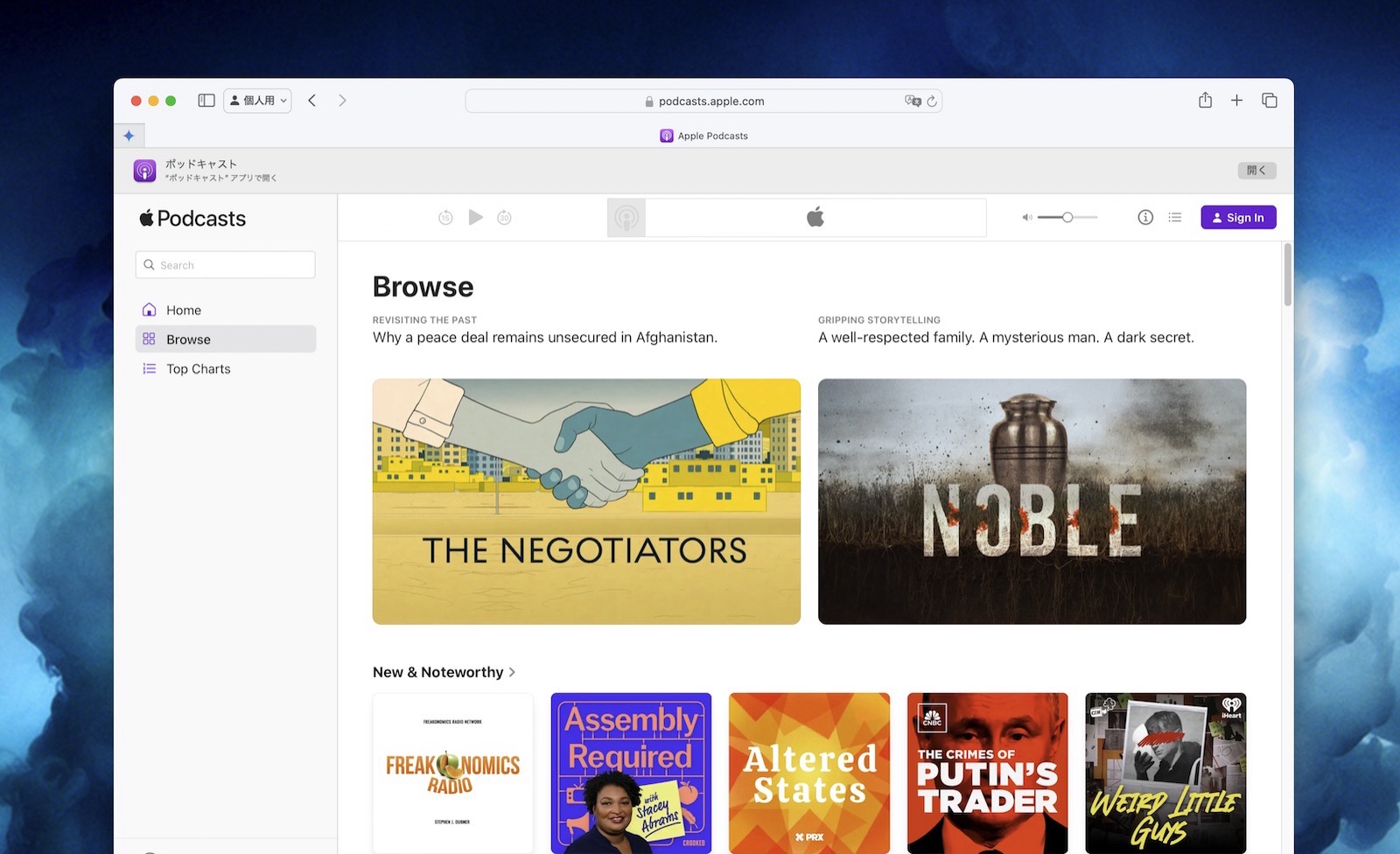Go back to previous page

(312, 101)
